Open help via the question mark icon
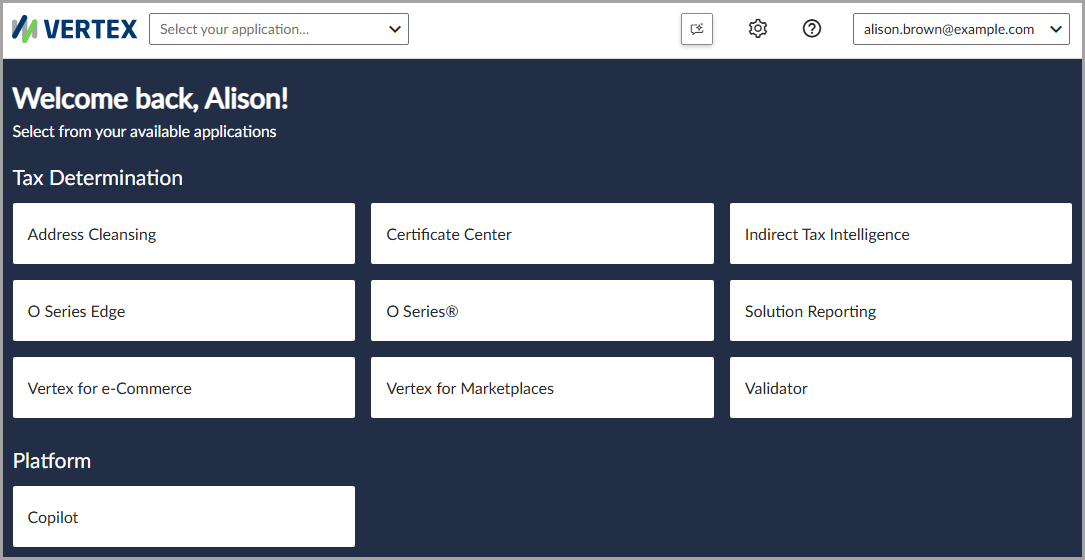The width and height of the screenshot is (1085, 560). (x=812, y=29)
